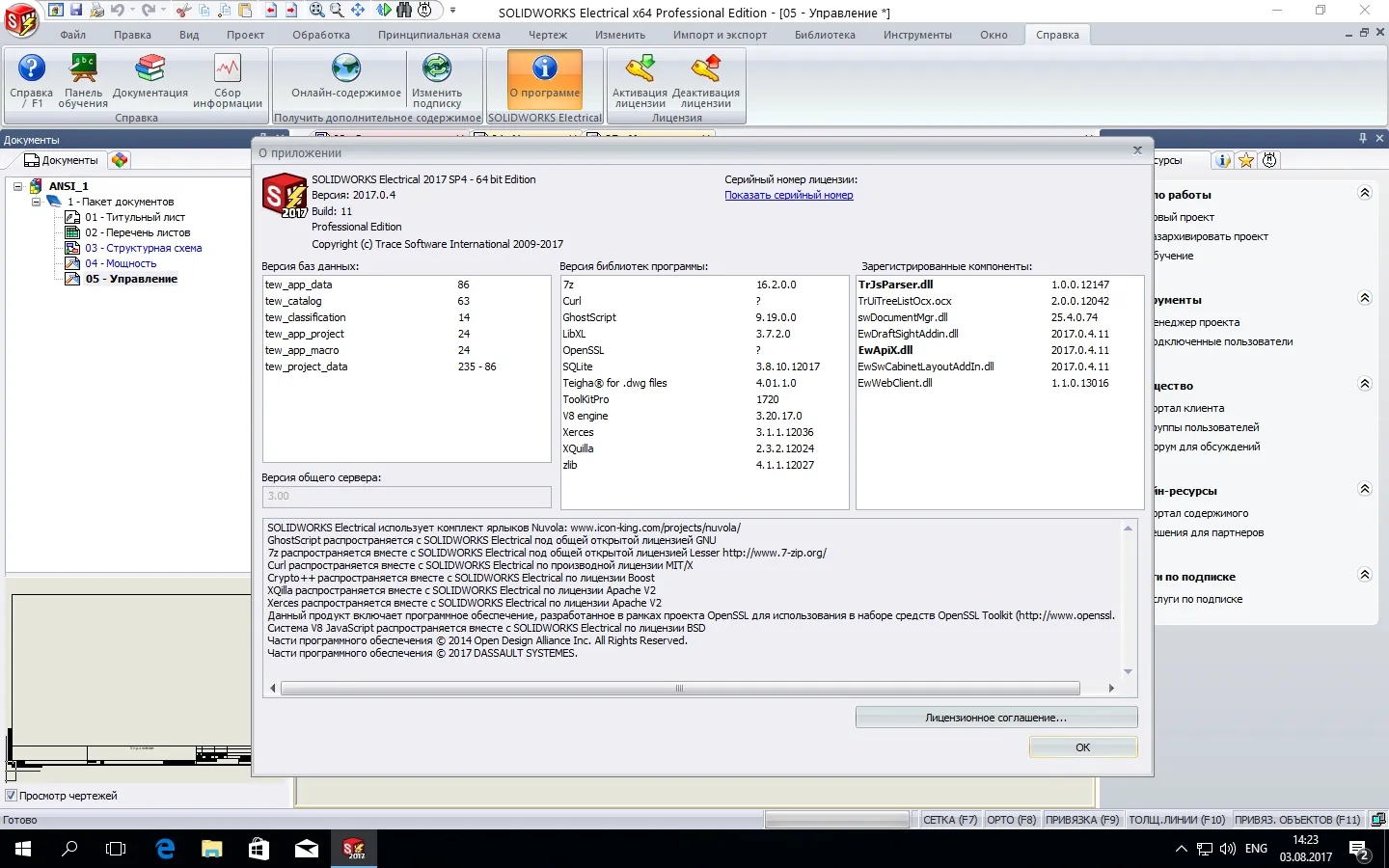Open Справка / F1 help icon
Viewport: 1389px width, 868px height.
coord(32,81)
